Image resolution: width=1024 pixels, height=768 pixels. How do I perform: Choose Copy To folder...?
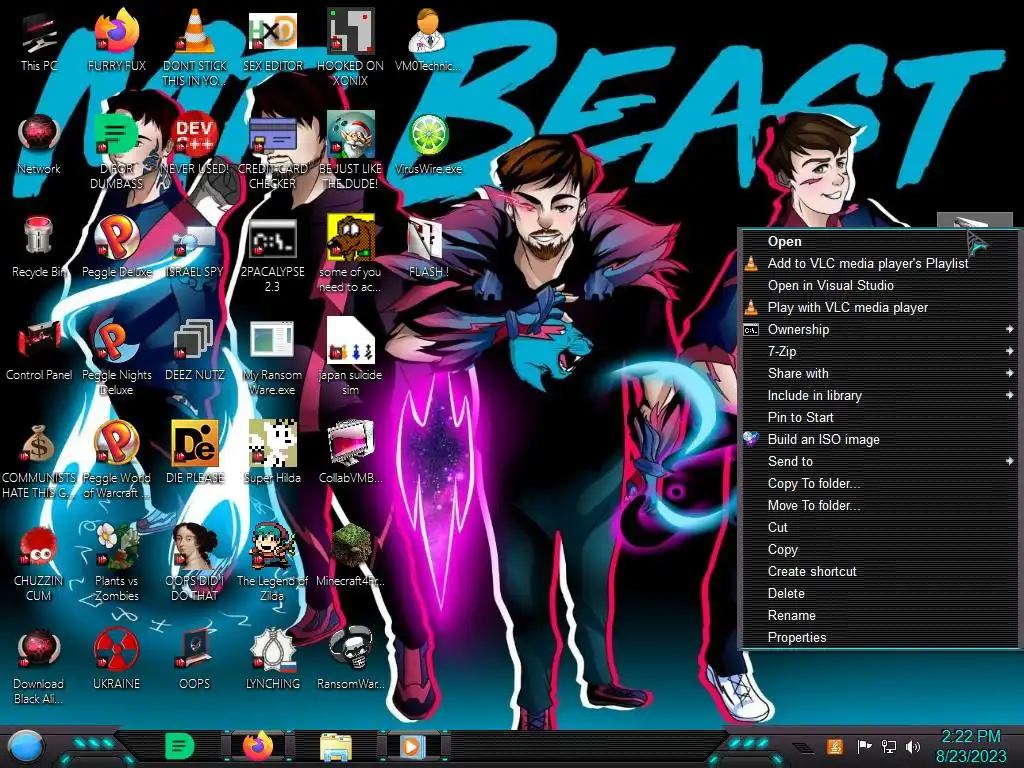click(x=880, y=484)
